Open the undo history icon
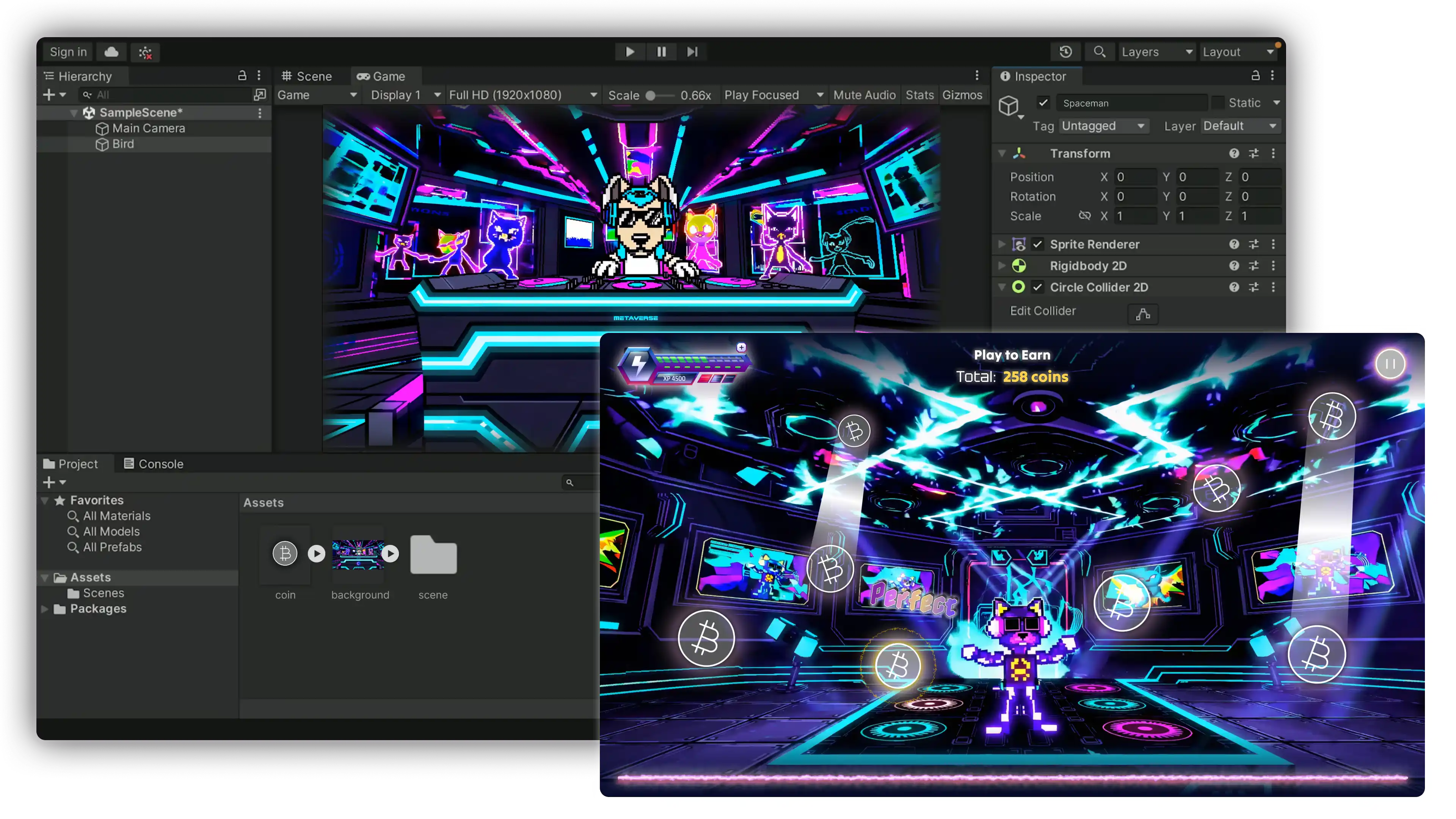Viewport: 1456px width, 819px height. coord(1065,52)
